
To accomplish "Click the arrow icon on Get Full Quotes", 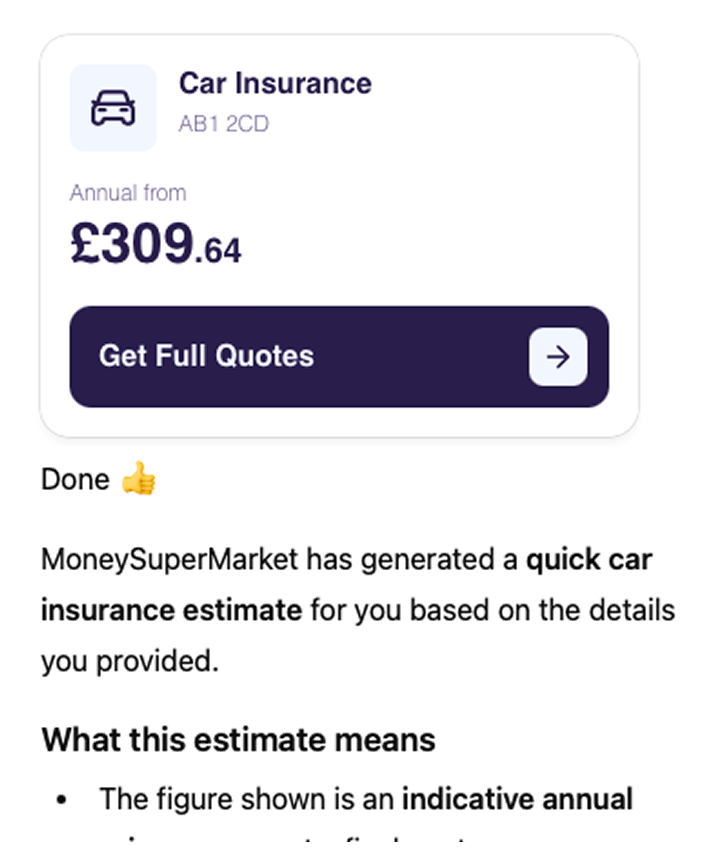I will click(558, 357).
